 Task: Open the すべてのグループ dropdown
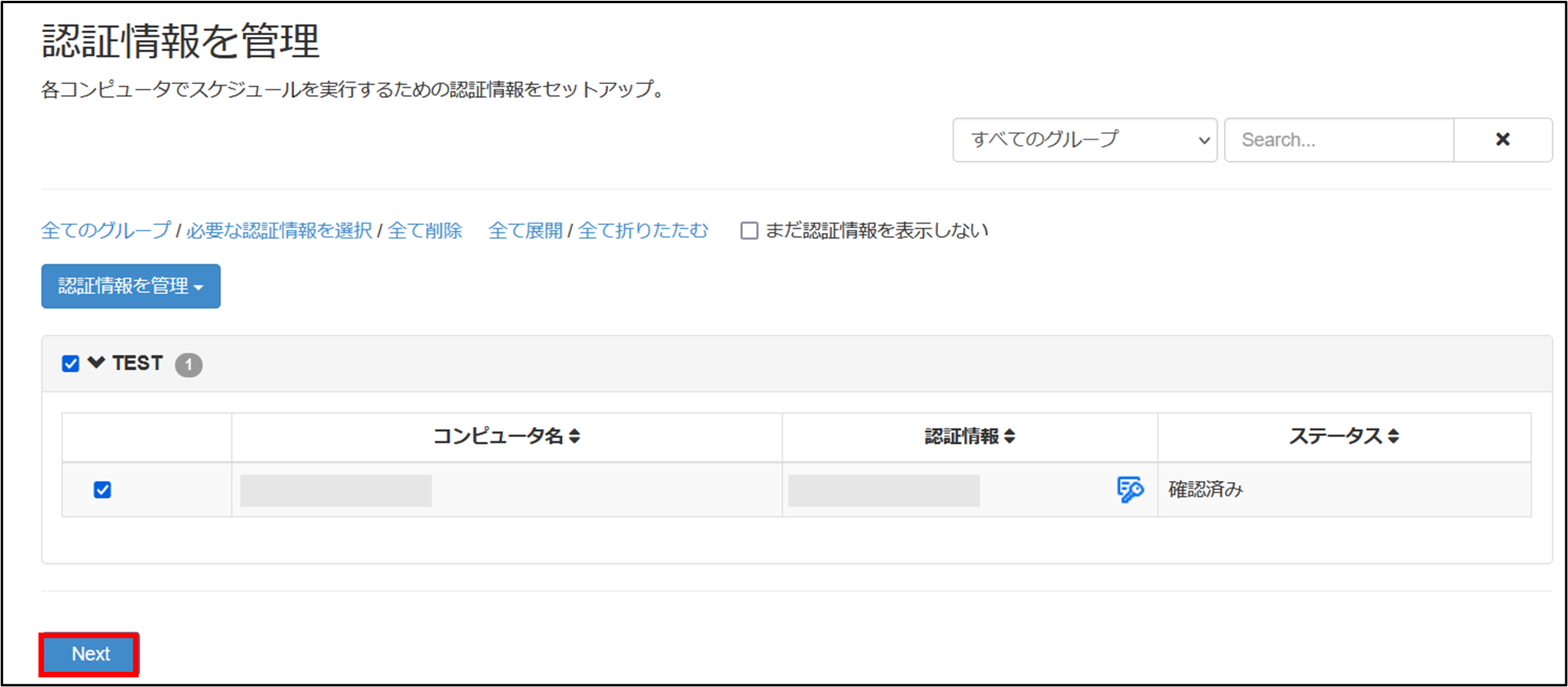[1085, 140]
